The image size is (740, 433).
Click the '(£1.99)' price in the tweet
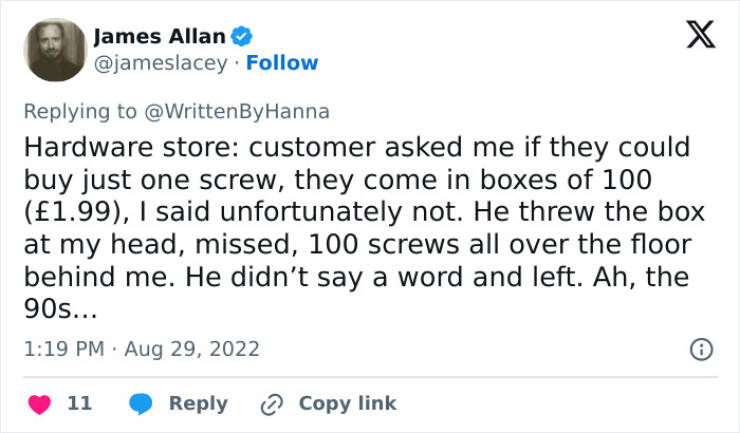pyautogui.click(x=74, y=213)
